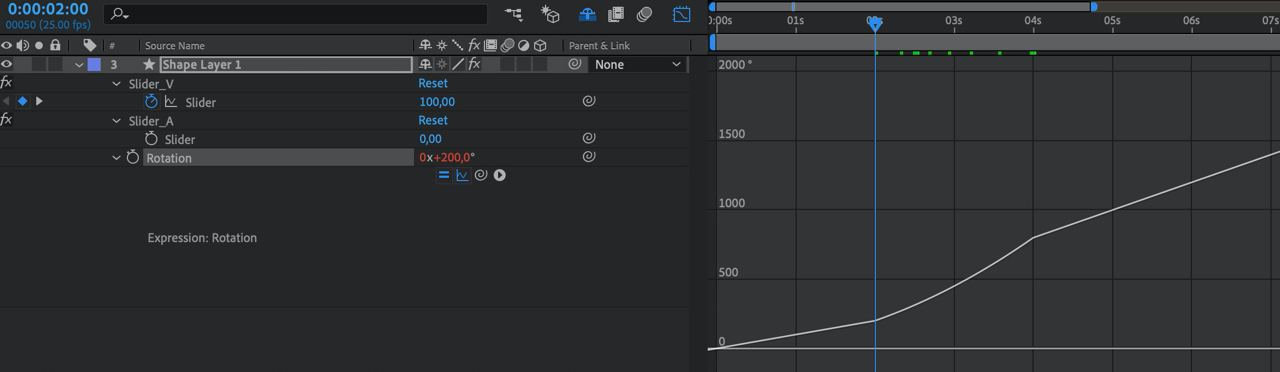Add or remove keyframe diamond for Slider_V
This screenshot has width=1280, height=372.
22,101
